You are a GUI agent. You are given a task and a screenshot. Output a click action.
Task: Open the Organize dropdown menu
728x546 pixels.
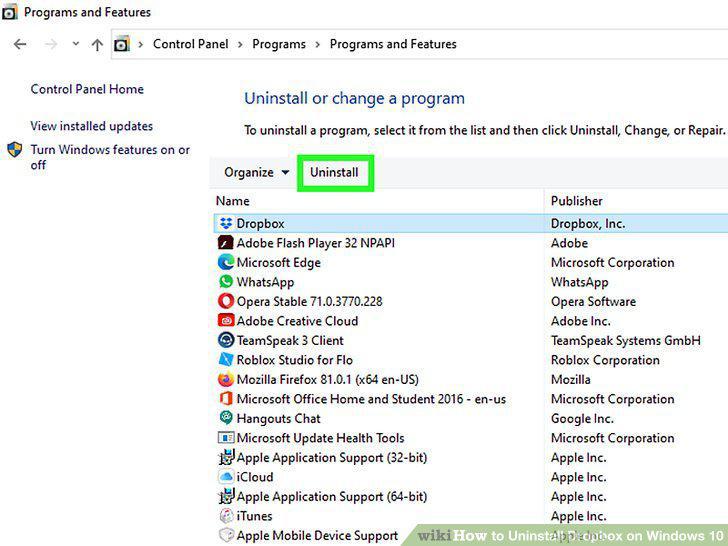[256, 172]
